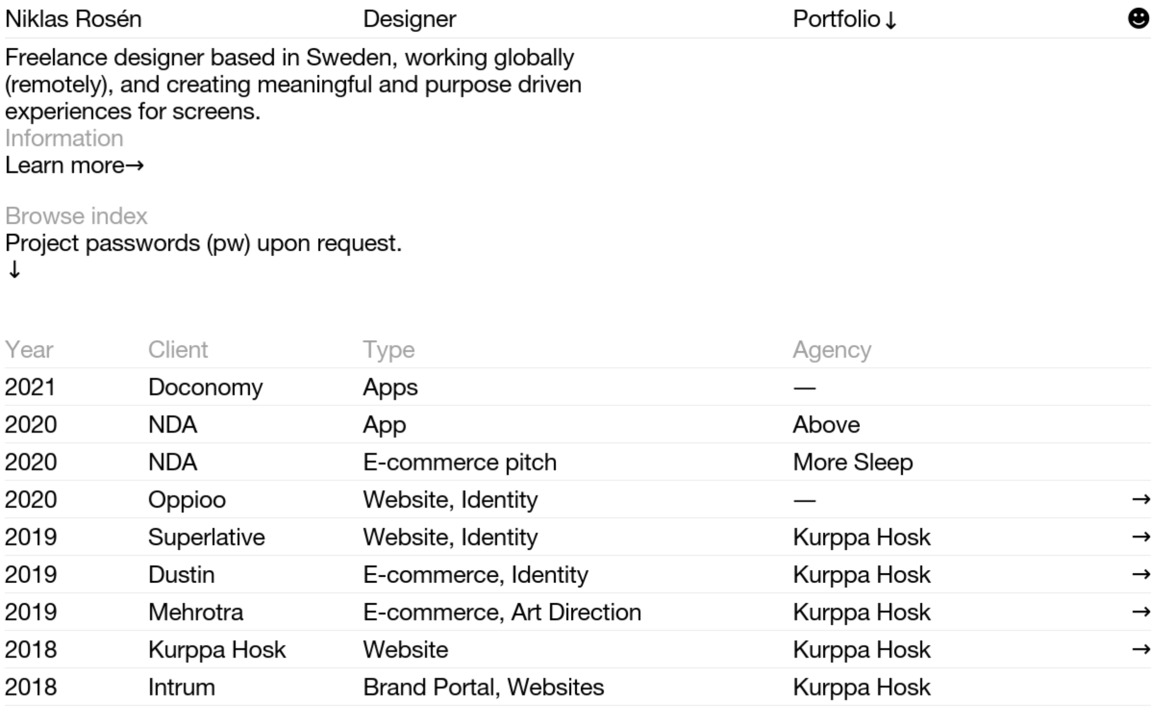Expand the Portfolio dropdown in header
1152x713 pixels.
845,19
